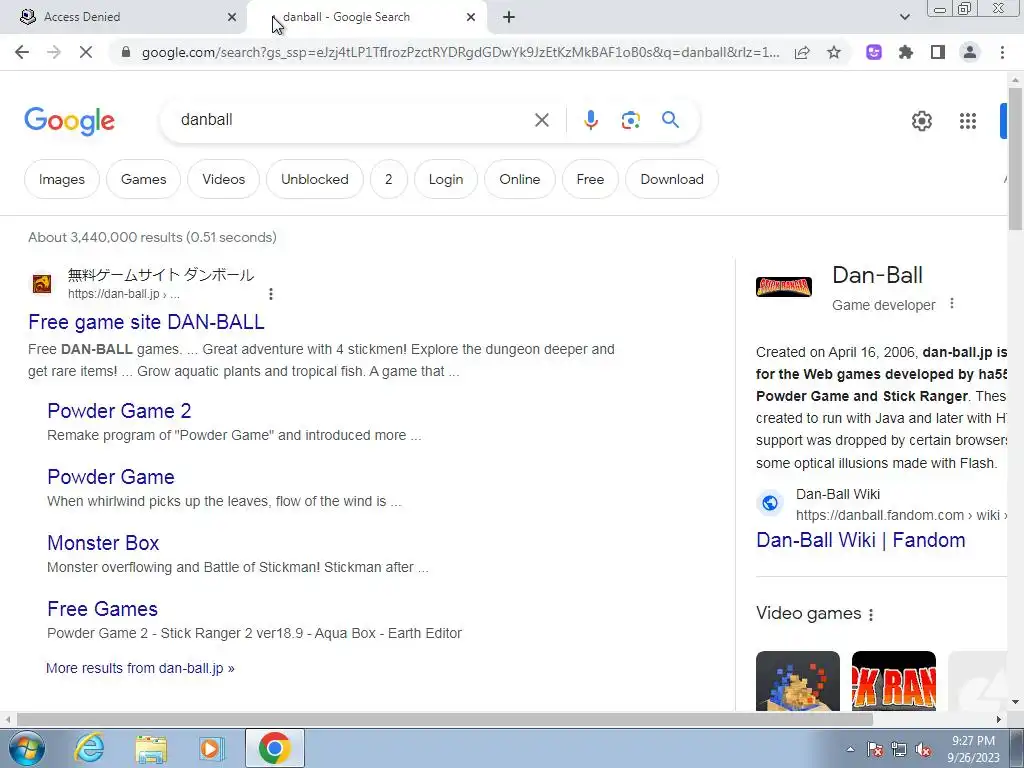Screen dimensions: 1024x768
Task: Close the Access Denied tab
Action: [x=232, y=17]
